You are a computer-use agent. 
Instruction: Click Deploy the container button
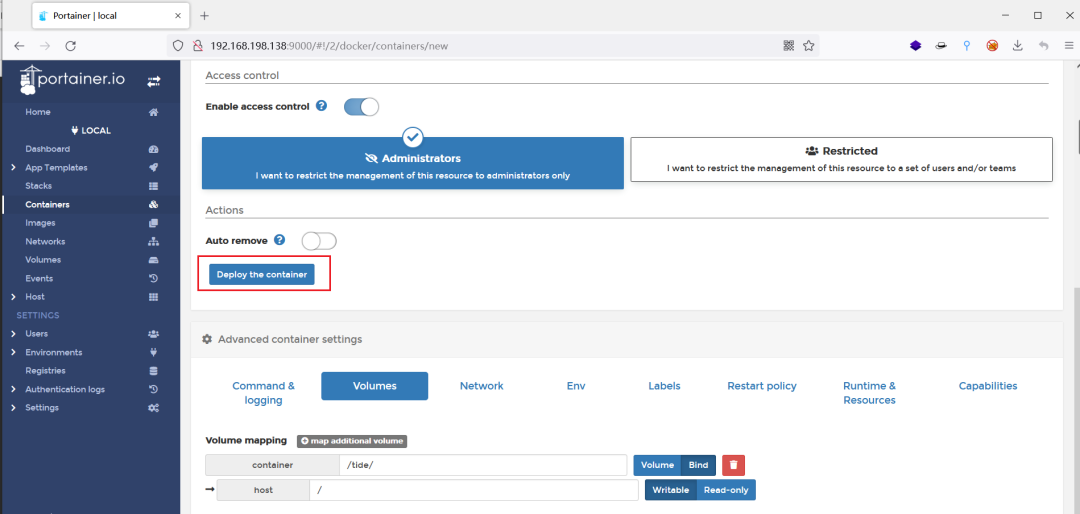coord(262,274)
